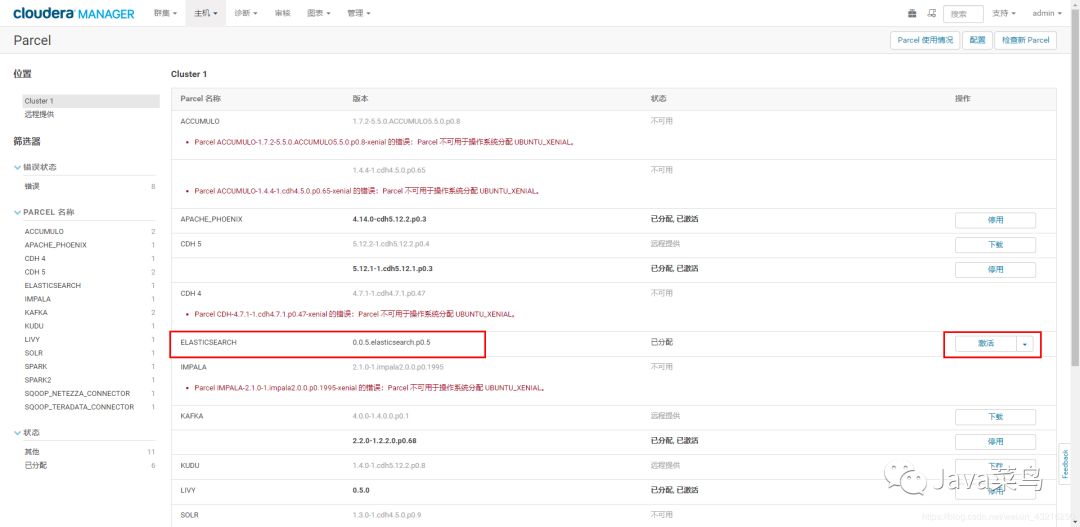Screen dimensions: 1080x527
Task: Click the 配置 button
Action: [977, 40]
